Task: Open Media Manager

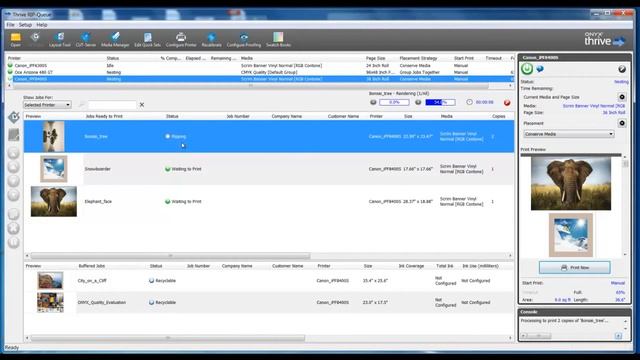Action: [115, 40]
